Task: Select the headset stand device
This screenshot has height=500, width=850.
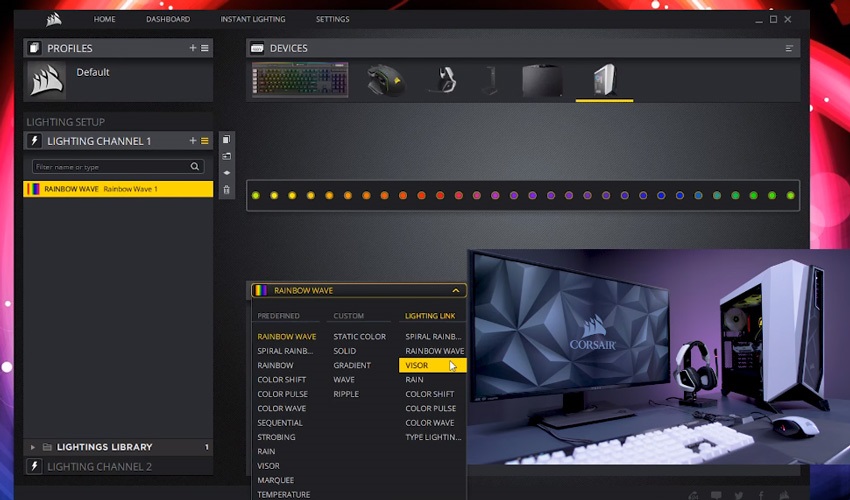Action: tap(491, 80)
